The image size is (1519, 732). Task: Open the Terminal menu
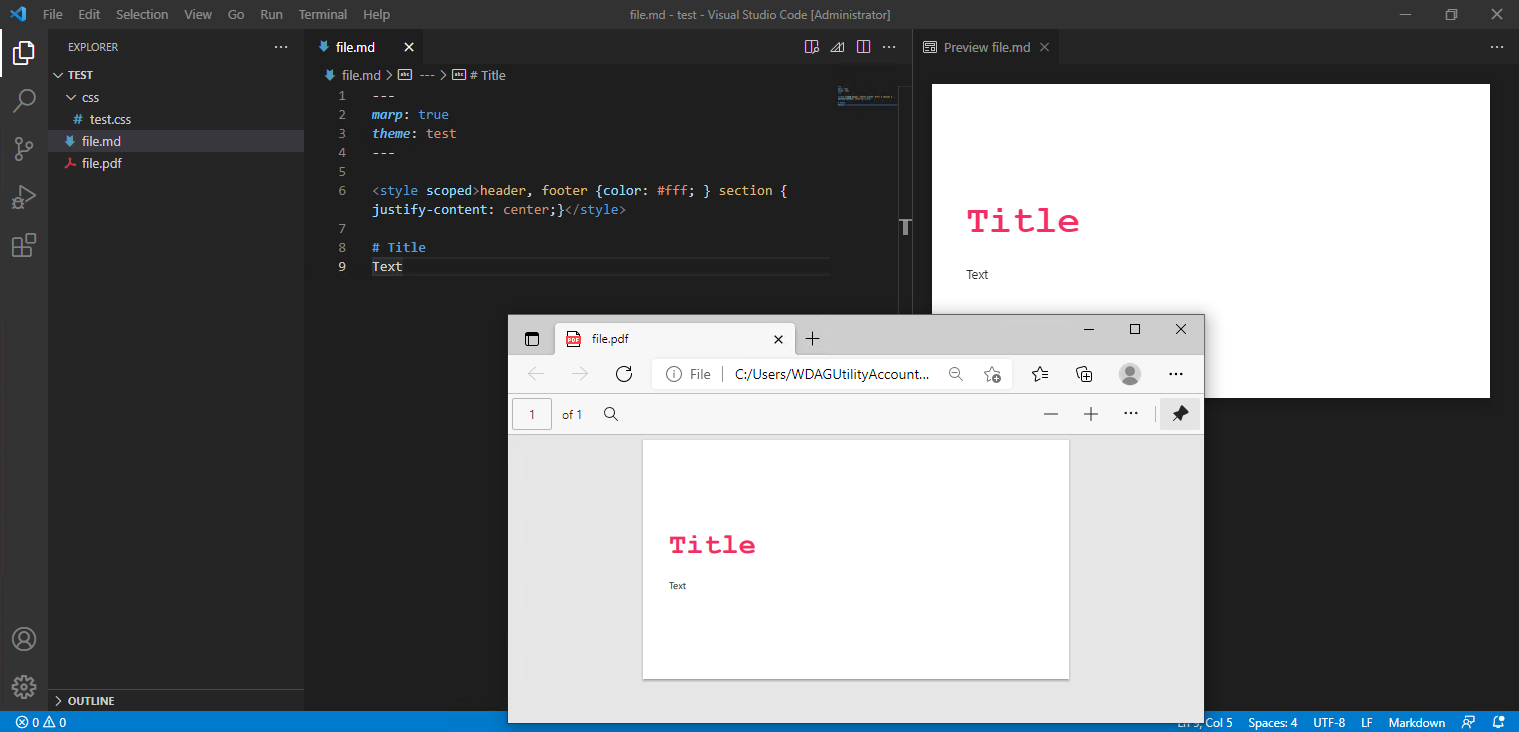322,14
